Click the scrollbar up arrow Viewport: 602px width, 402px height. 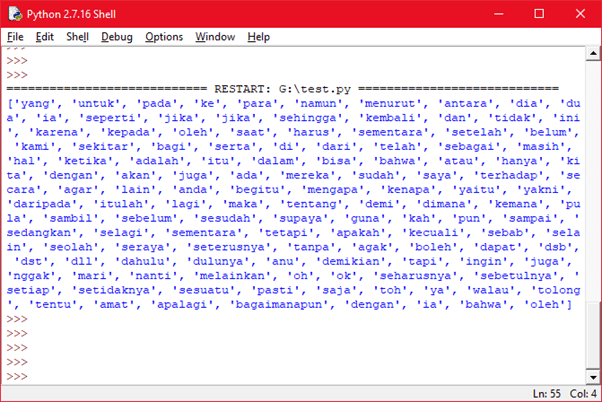593,54
